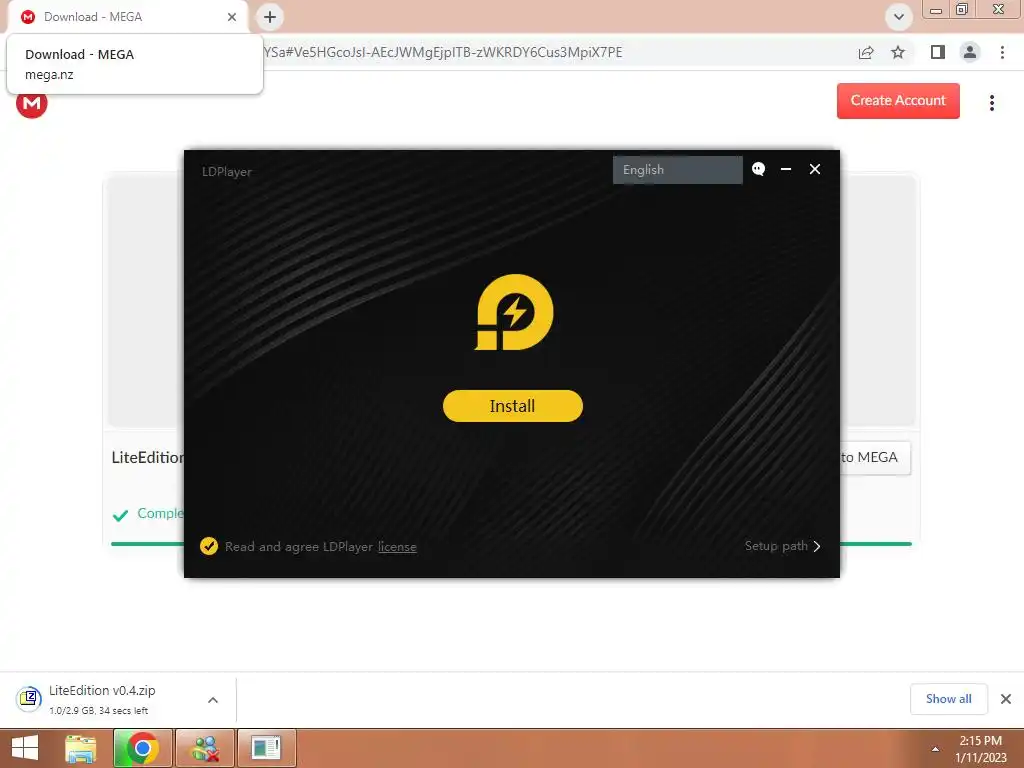
Task: Click the '1.0/2.9 GB, 34 secs left' status
Action: 99,710
